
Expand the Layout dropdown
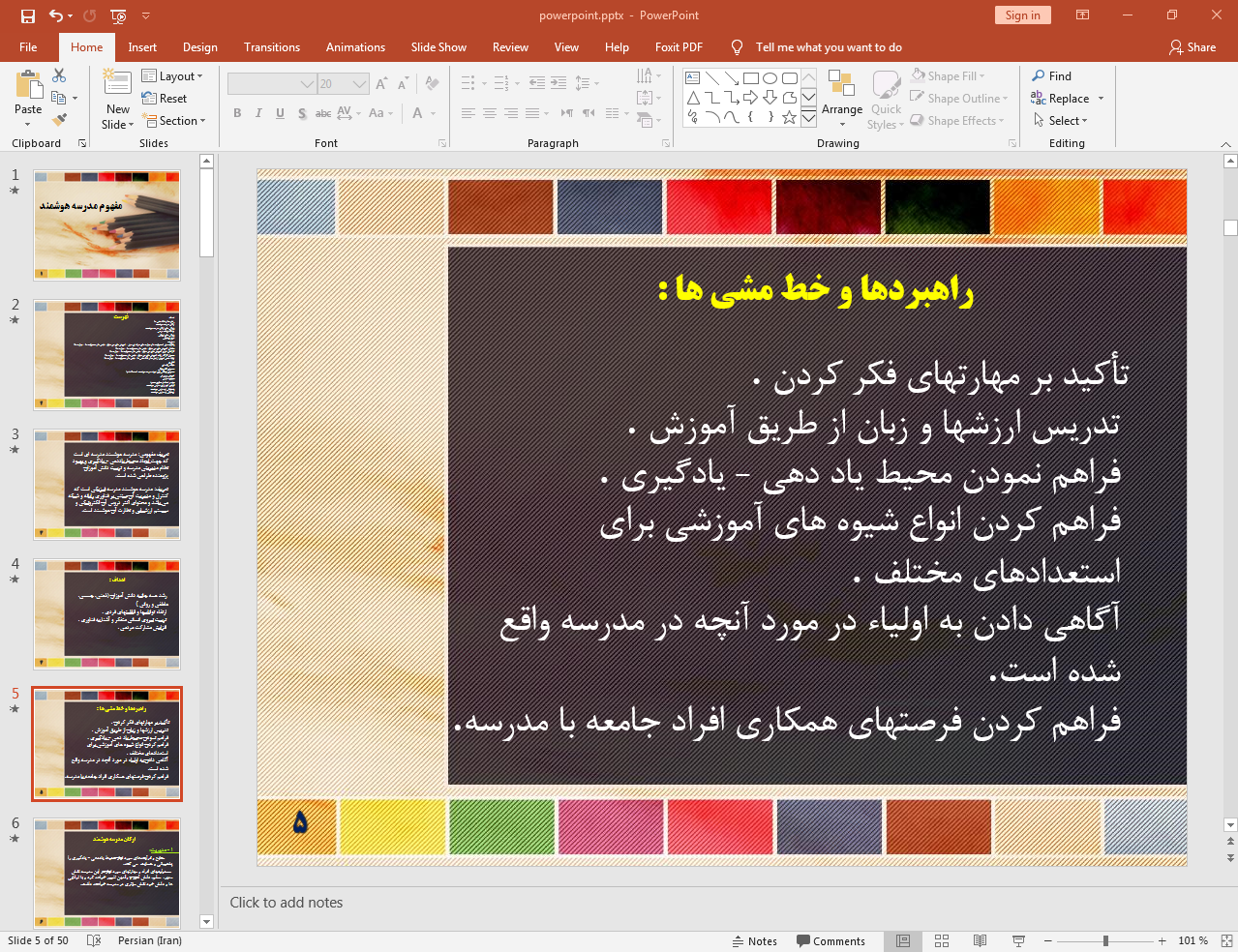[x=172, y=76]
